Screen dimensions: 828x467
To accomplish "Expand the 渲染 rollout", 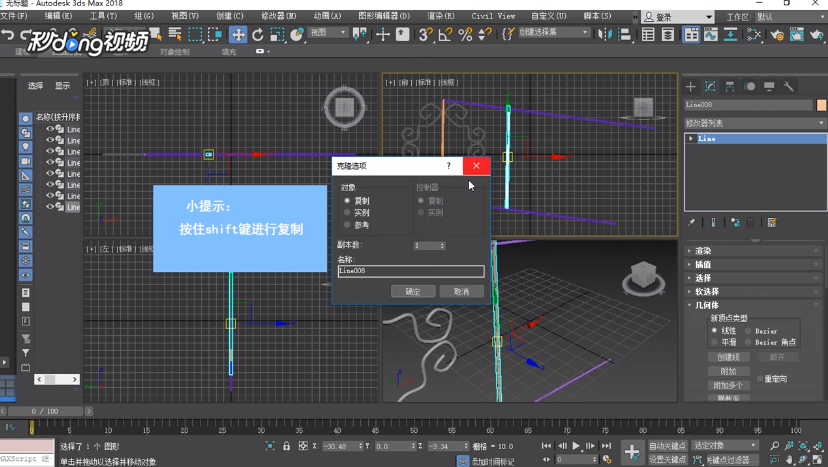I will [x=753, y=251].
